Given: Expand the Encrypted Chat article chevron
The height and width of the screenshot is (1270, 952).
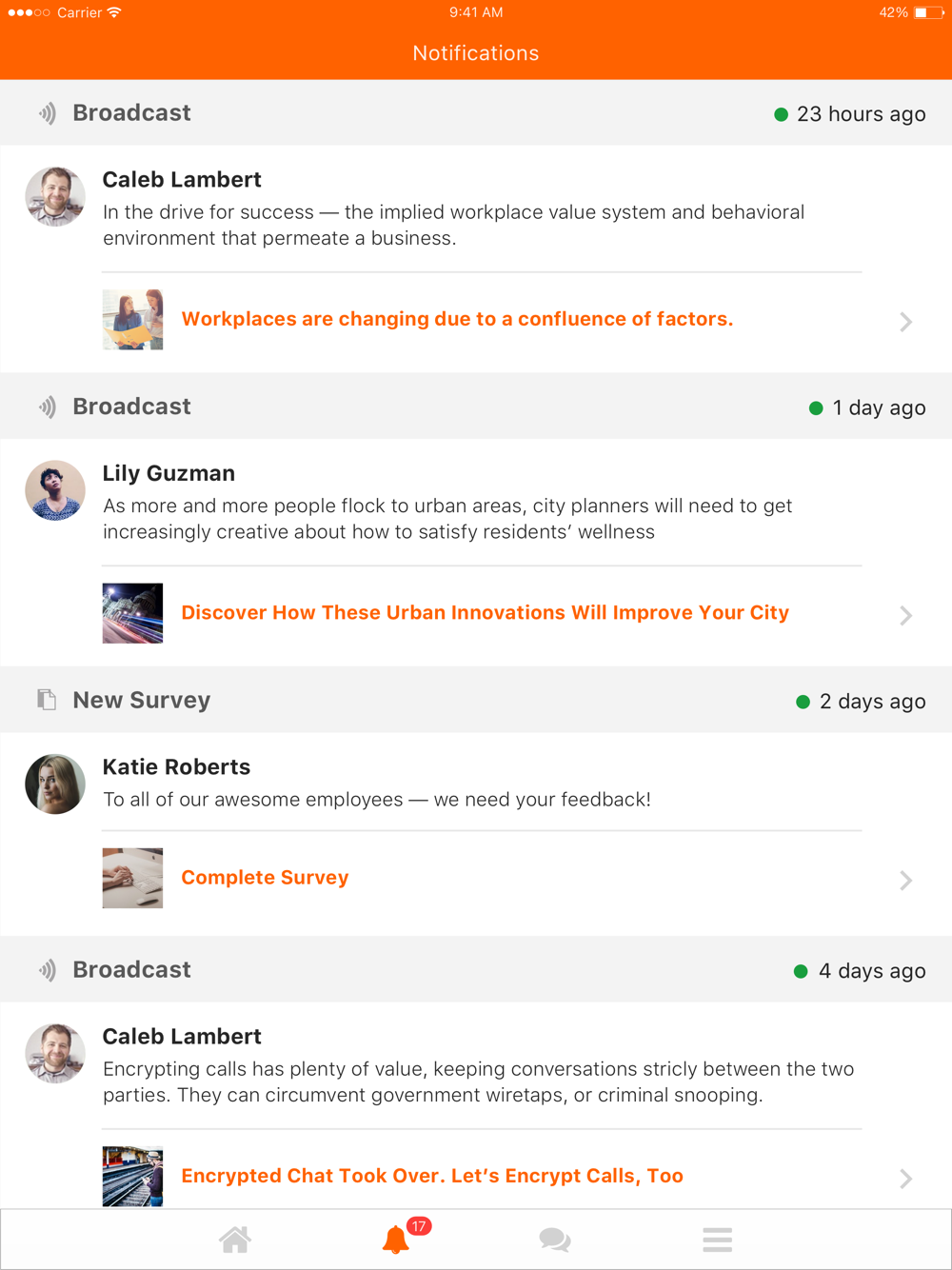Looking at the screenshot, I should (x=906, y=1179).
